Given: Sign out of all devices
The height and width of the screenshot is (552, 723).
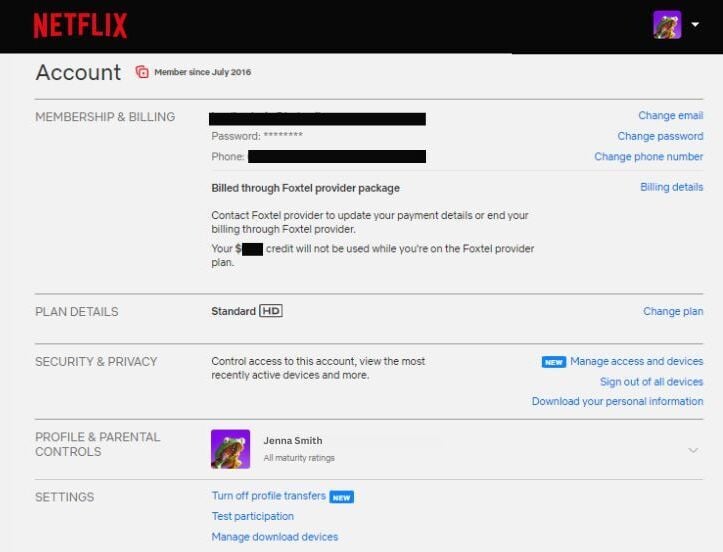Looking at the screenshot, I should [x=651, y=381].
